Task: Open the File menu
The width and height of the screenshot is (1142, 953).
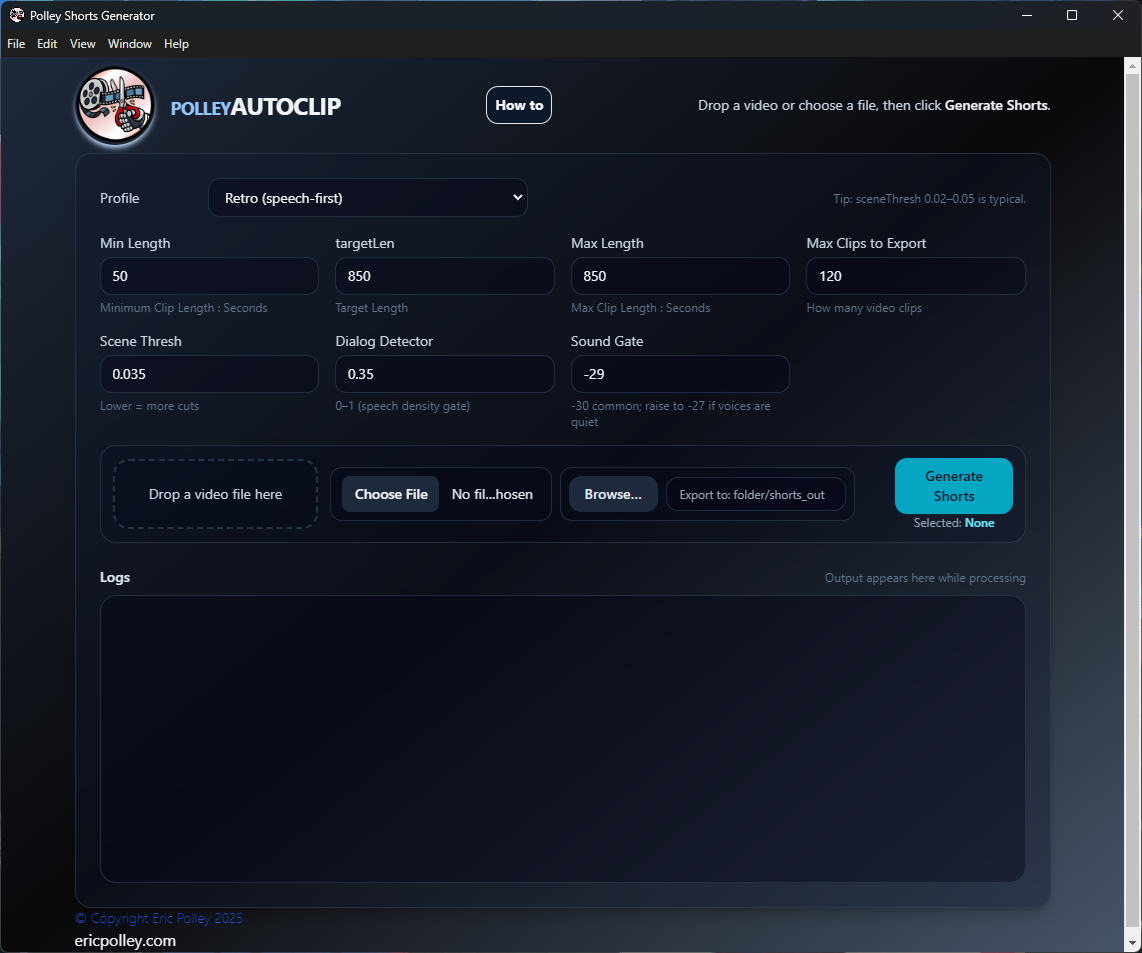Action: [x=16, y=44]
